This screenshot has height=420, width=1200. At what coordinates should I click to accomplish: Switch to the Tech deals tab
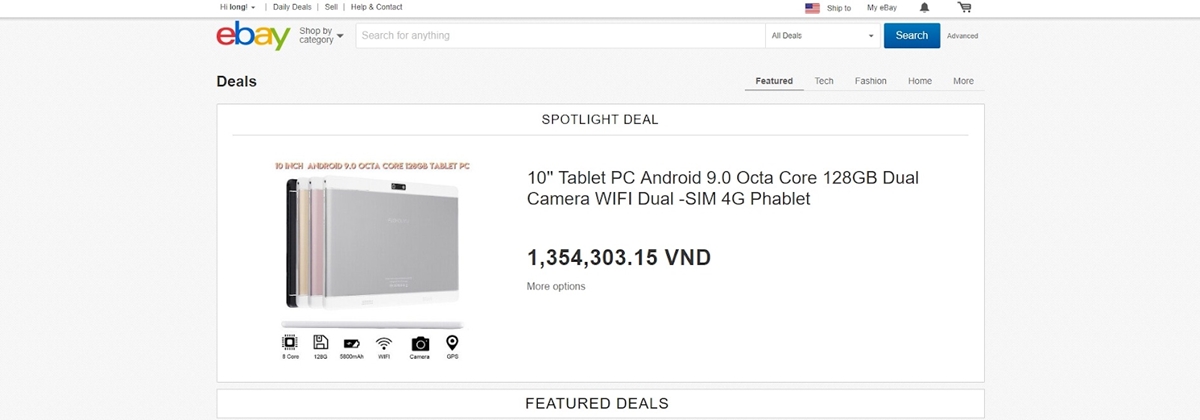[824, 81]
